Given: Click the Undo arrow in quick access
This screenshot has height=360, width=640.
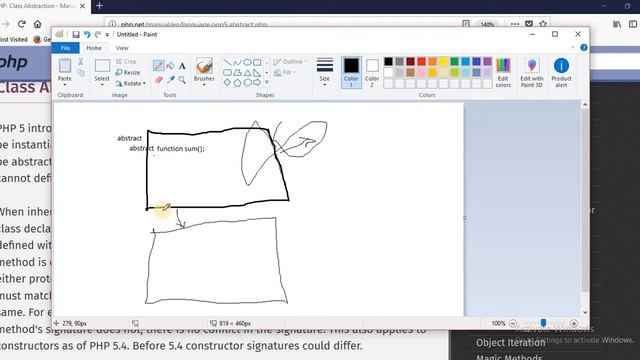Looking at the screenshot, I should tap(87, 35).
